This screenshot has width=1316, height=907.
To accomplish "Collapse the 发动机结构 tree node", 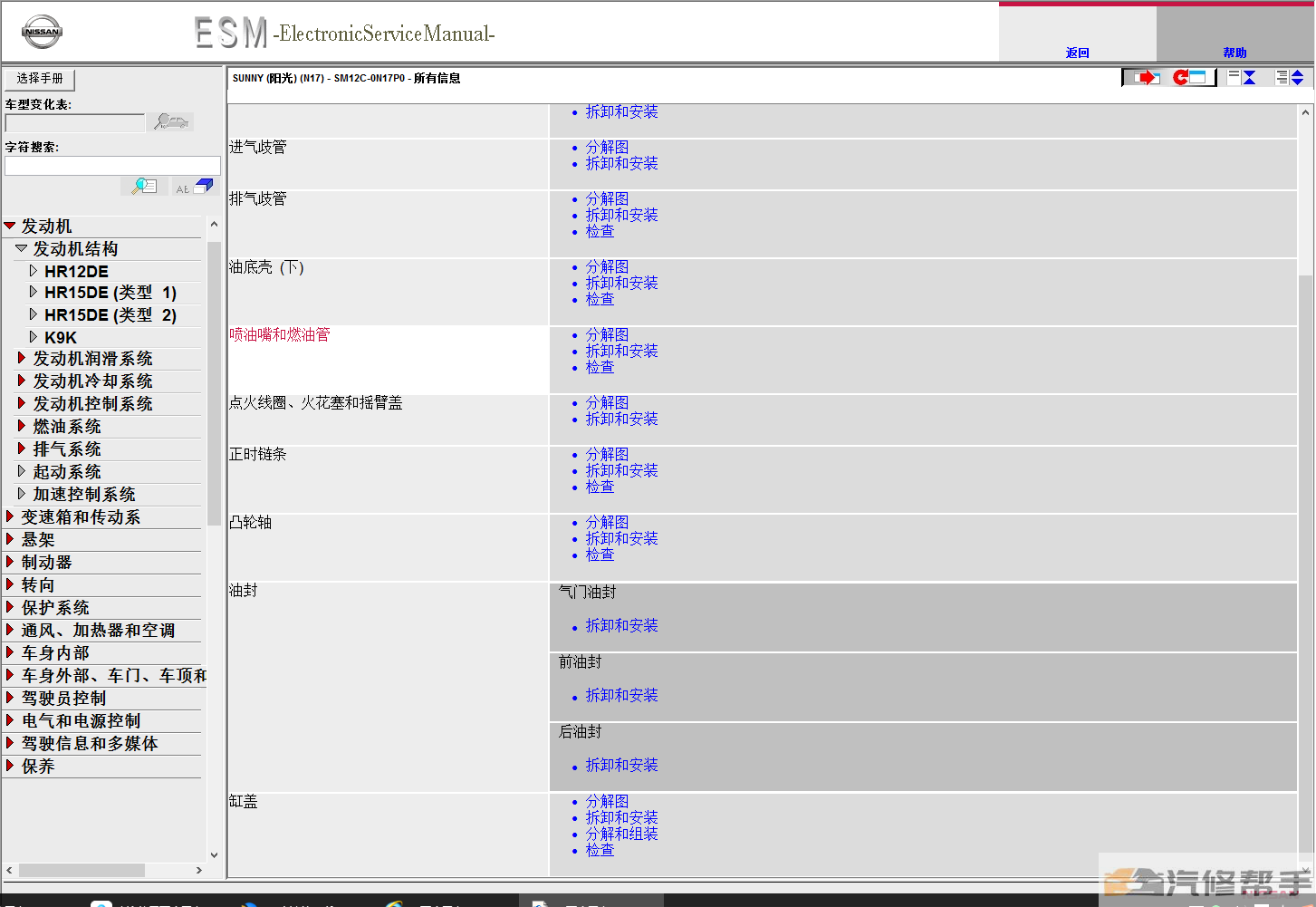I will (x=22, y=248).
